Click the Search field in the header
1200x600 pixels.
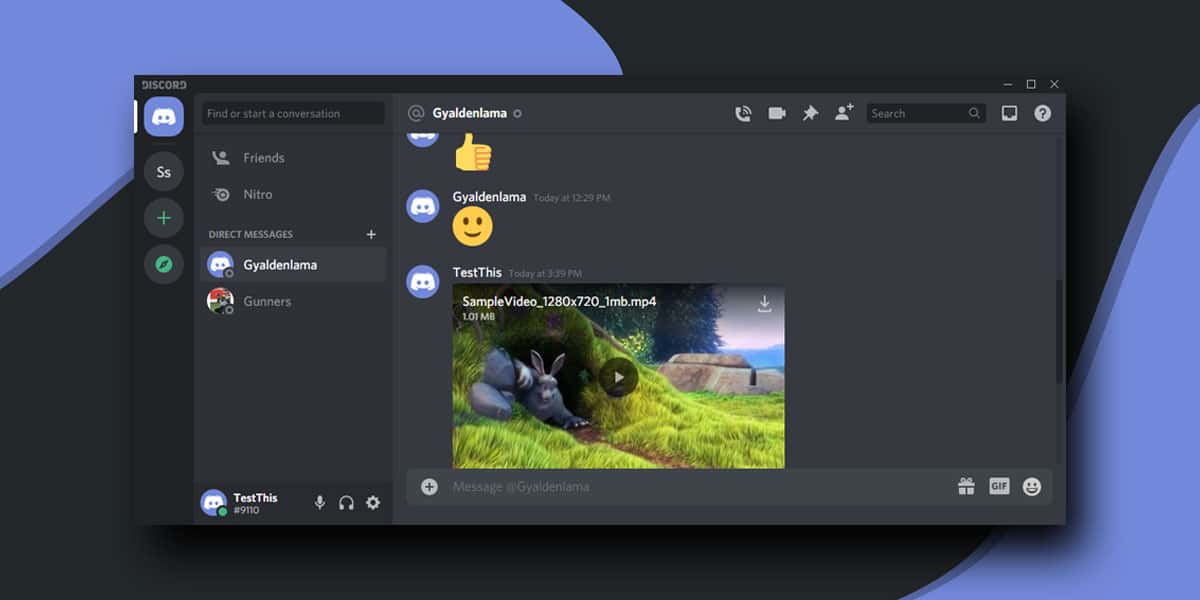[926, 114]
